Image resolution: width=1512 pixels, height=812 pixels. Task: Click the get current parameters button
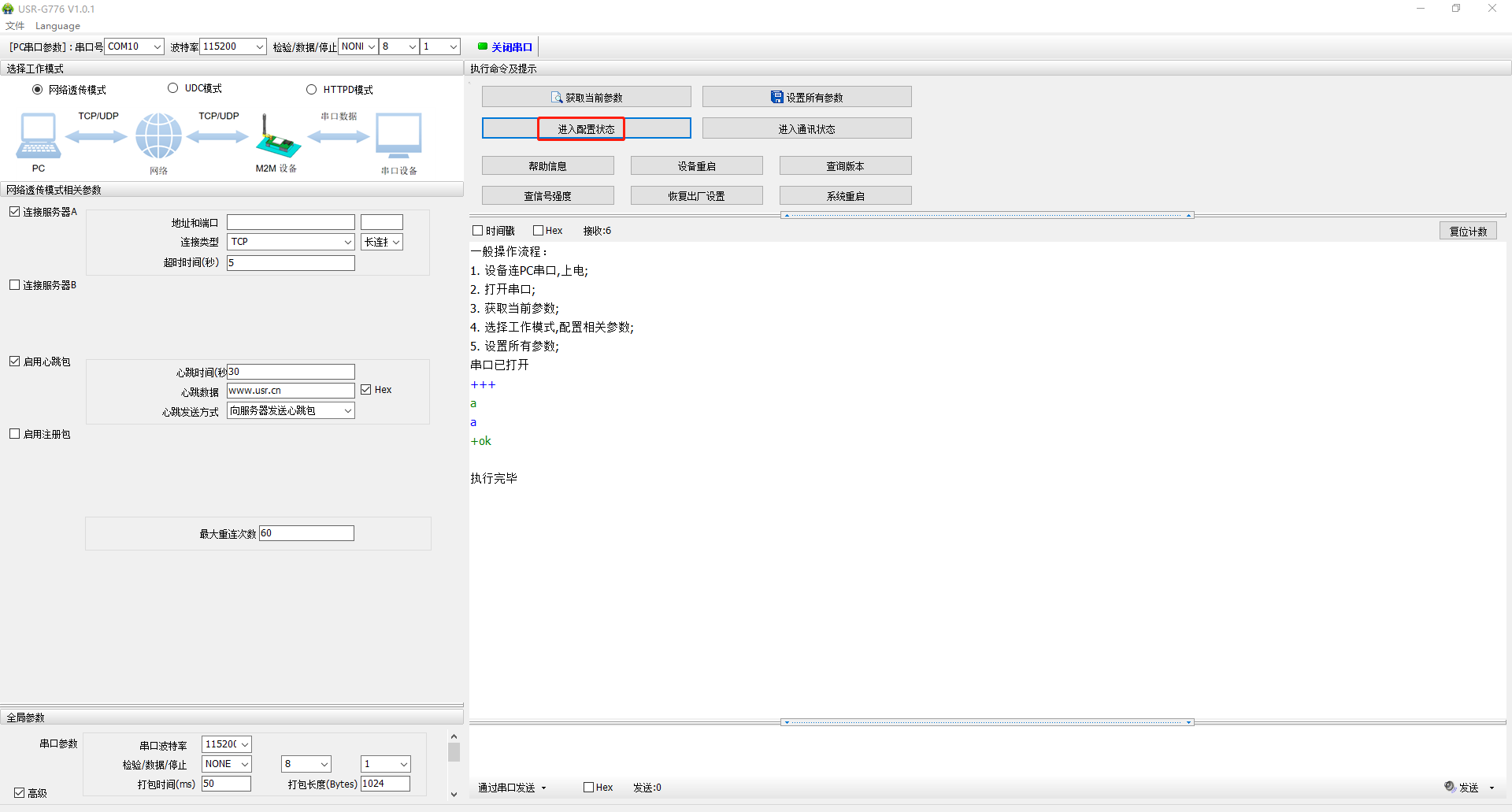(x=586, y=97)
